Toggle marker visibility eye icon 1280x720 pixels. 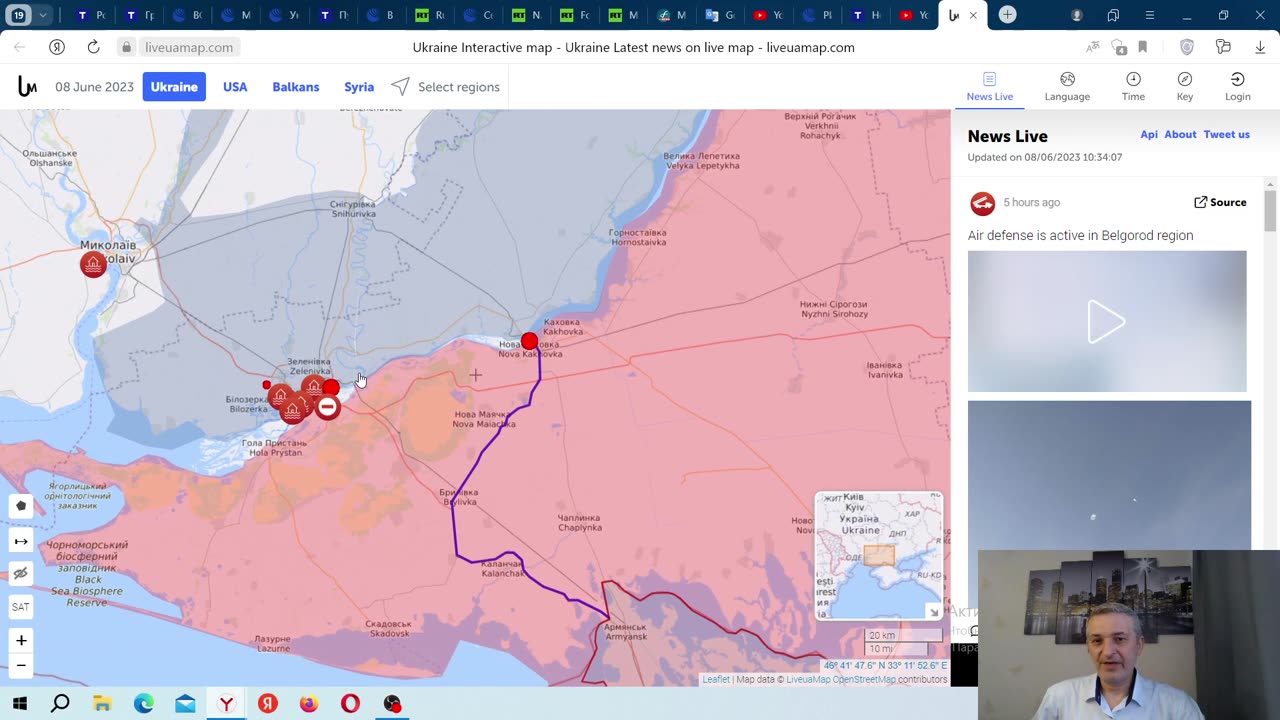tap(21, 573)
